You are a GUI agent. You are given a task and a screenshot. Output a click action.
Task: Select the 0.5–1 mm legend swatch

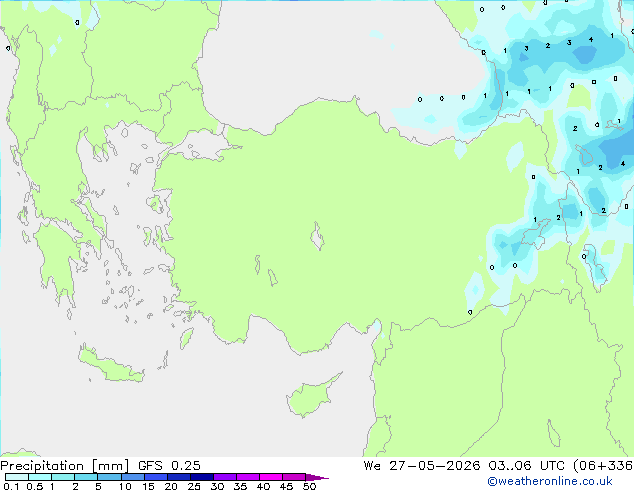[40, 477]
